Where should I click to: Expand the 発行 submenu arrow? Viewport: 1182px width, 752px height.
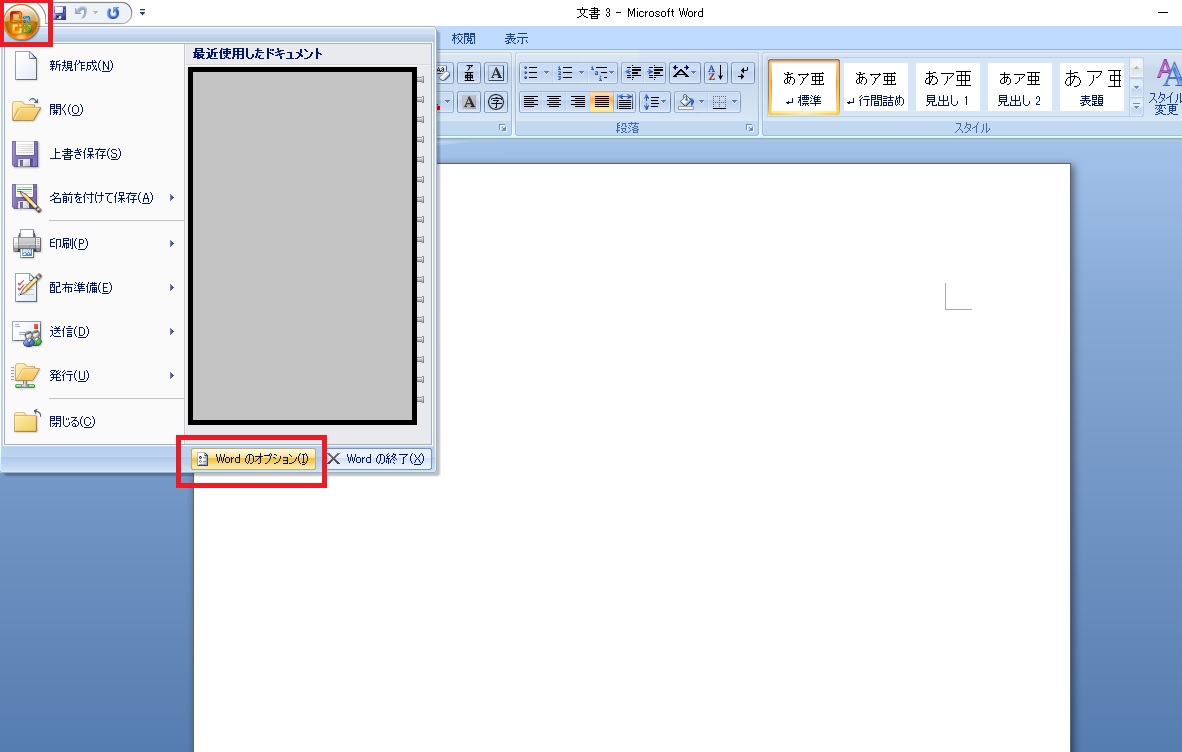click(172, 375)
